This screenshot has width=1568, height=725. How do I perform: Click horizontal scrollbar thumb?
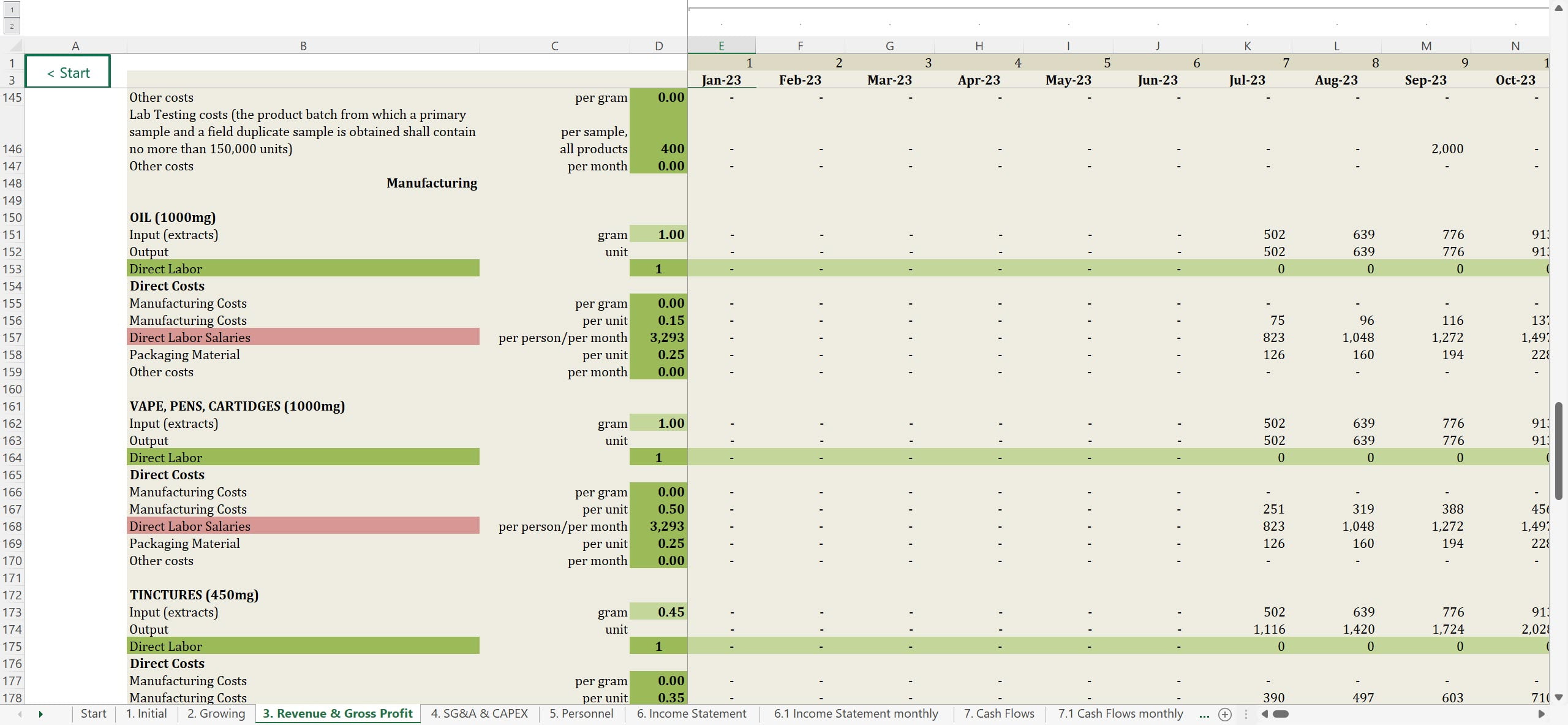[x=1281, y=714]
